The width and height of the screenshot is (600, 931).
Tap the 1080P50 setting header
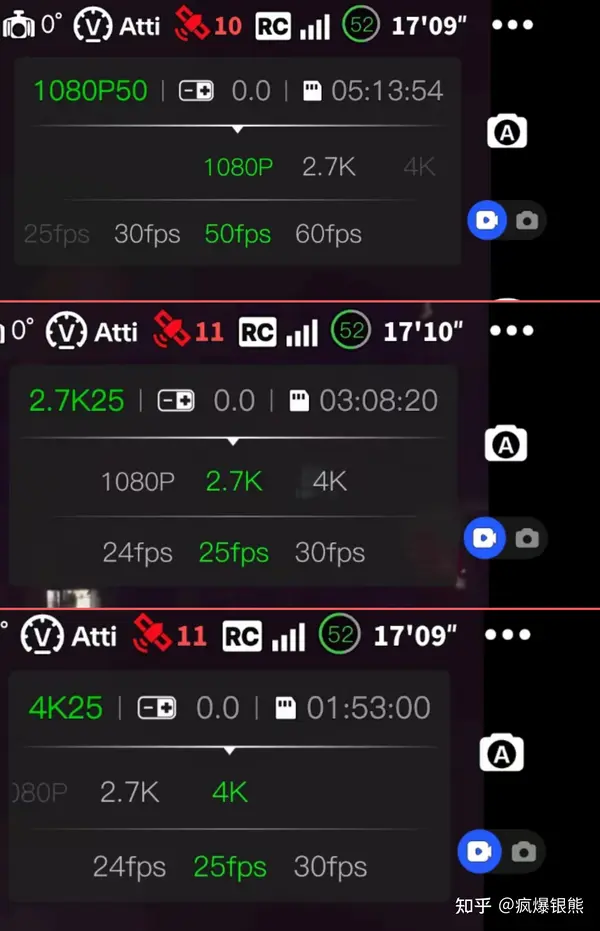(90, 91)
